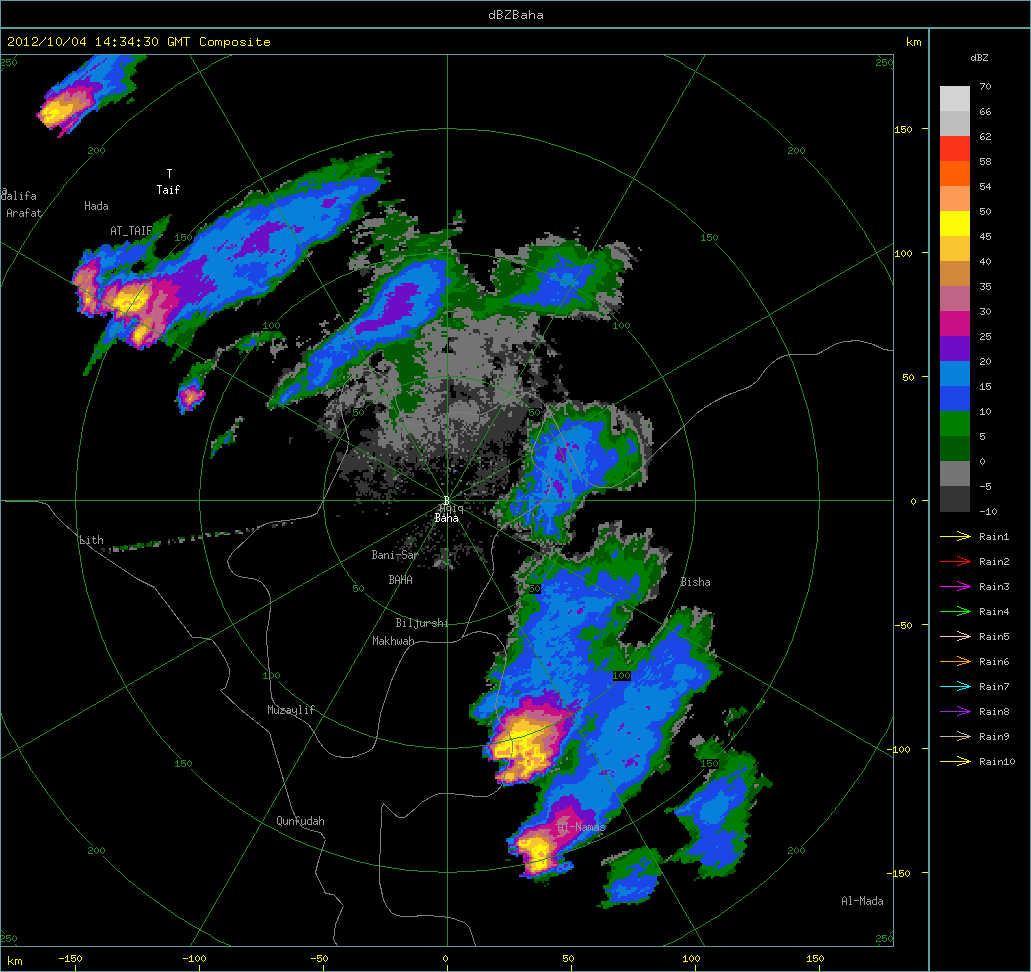The height and width of the screenshot is (972, 1031).
Task: Click the green 5-10 dBZ swatch
Action: point(954,424)
